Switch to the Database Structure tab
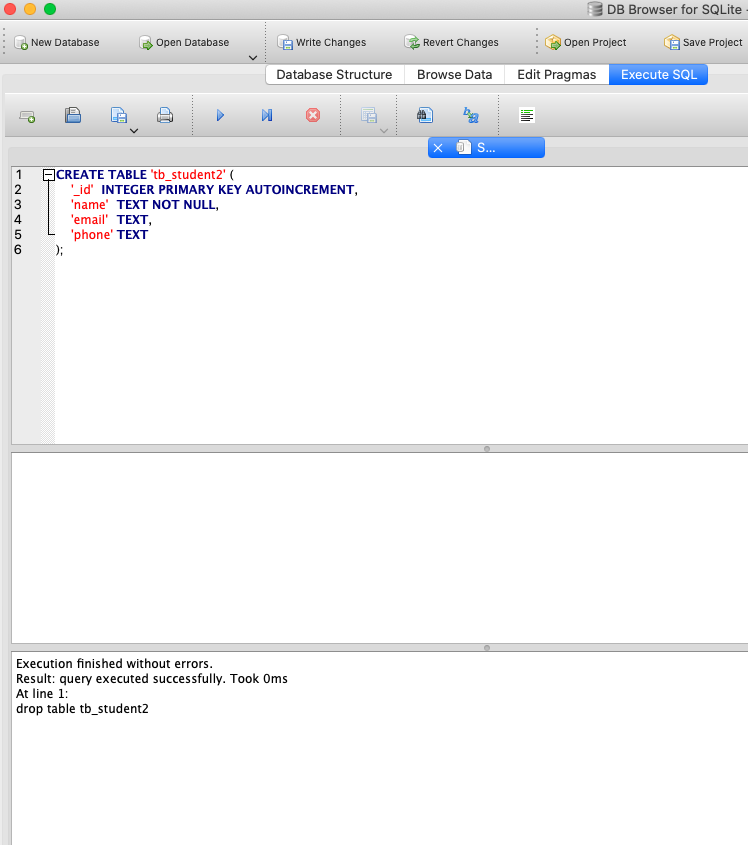 click(x=335, y=74)
